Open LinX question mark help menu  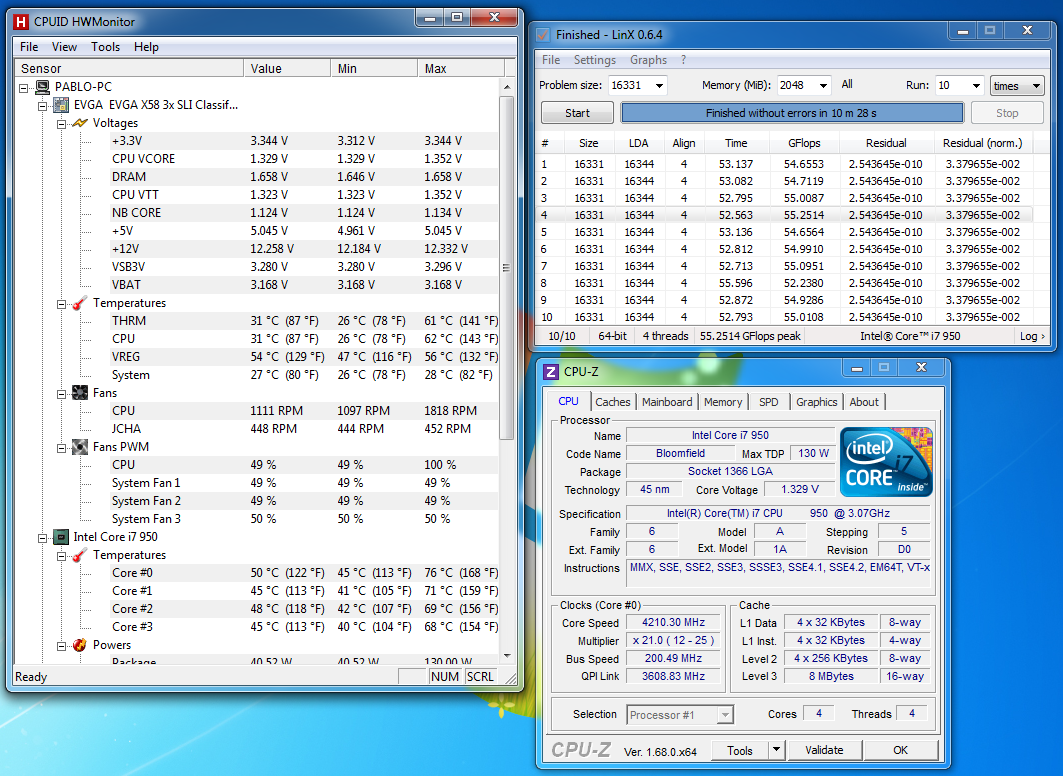tap(683, 60)
